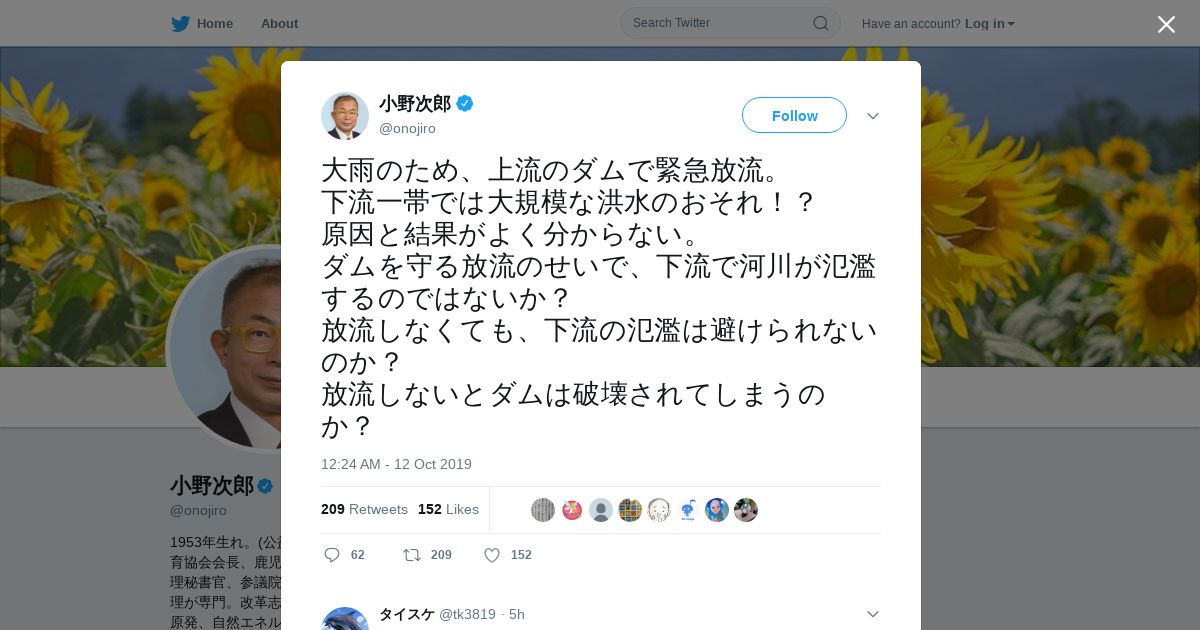The height and width of the screenshot is (630, 1200).
Task: View the 152 Likes list
Action: coord(448,509)
